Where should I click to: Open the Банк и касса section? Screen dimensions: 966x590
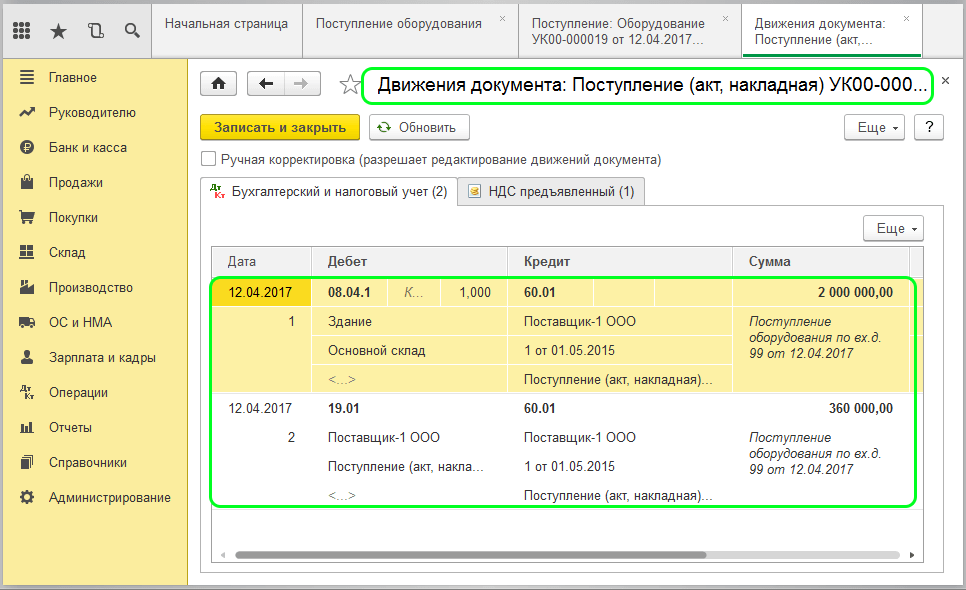[x=88, y=148]
